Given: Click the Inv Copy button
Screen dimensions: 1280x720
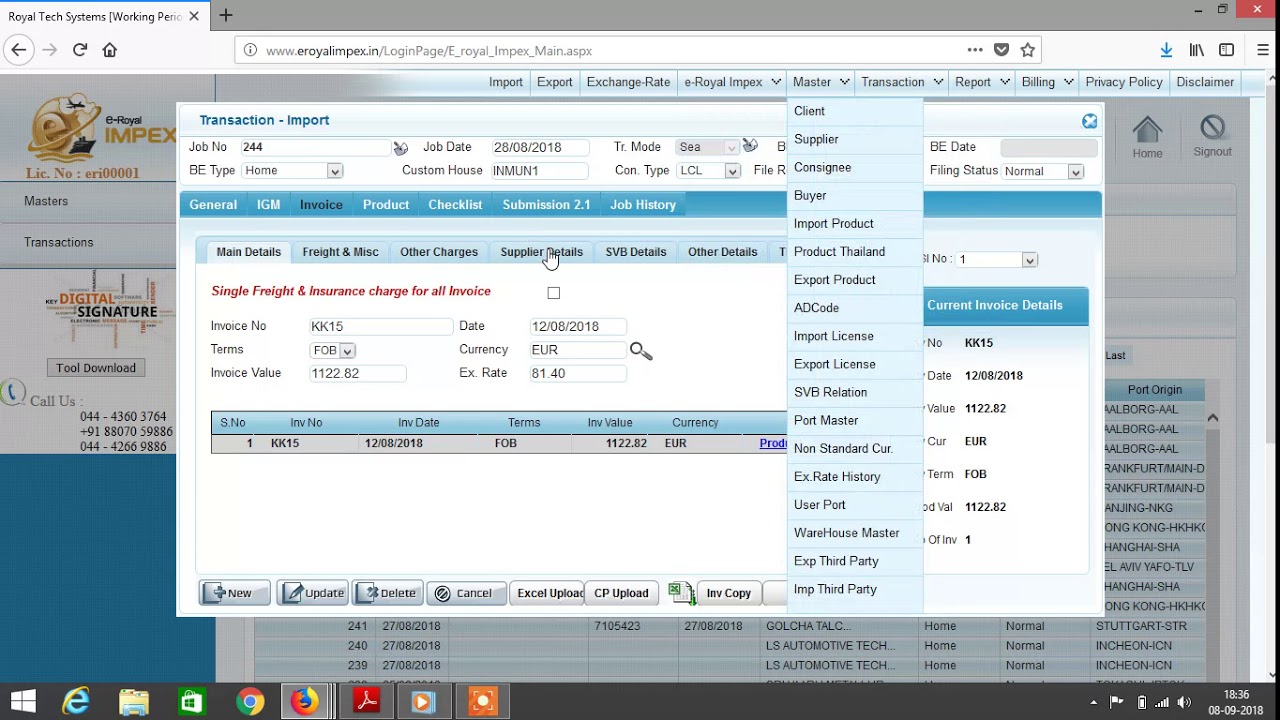Looking at the screenshot, I should click(x=728, y=593).
